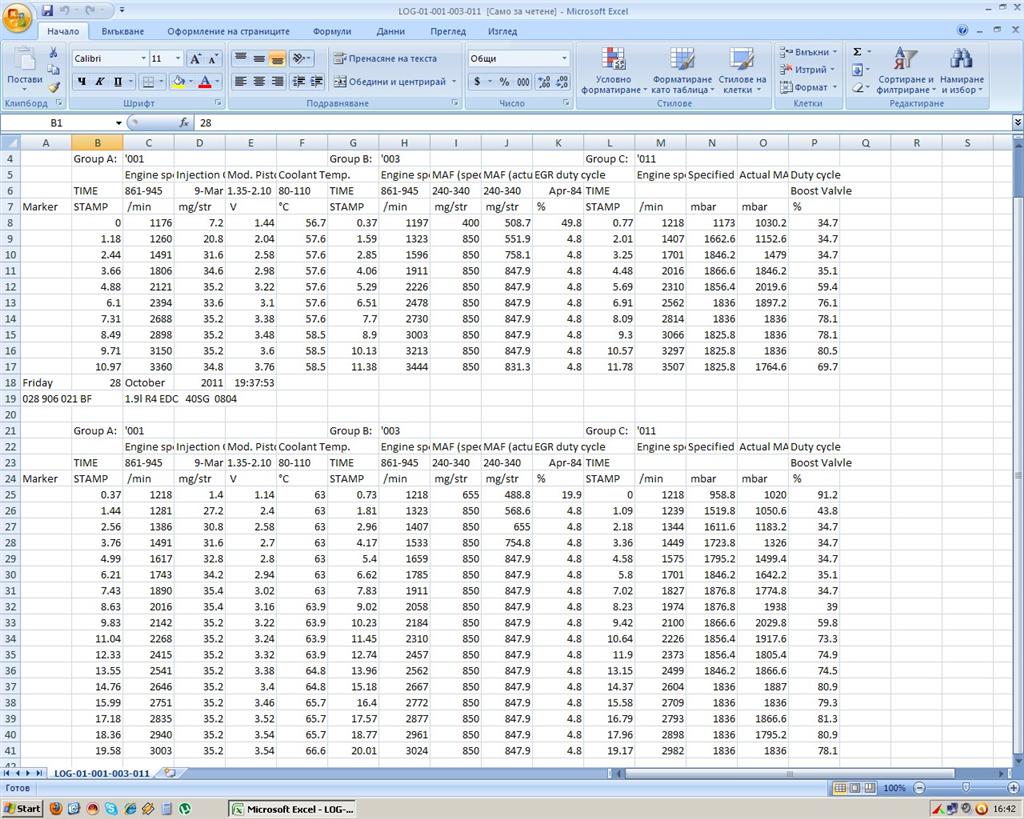This screenshot has height=819, width=1024.
Task: Toggle Пренасяне на текста wrap text
Action: (x=385, y=59)
